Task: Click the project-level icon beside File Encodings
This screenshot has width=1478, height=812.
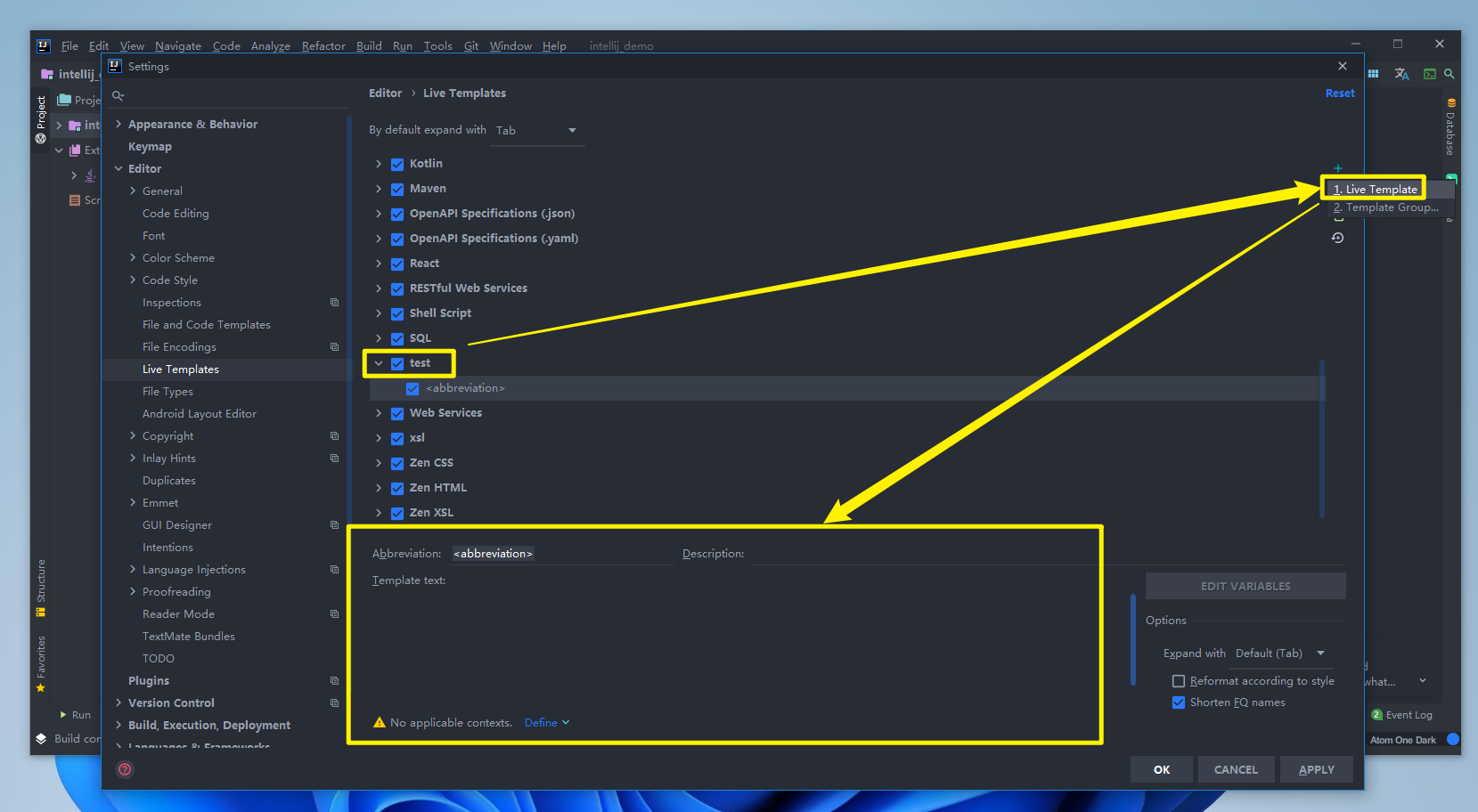Action: click(334, 346)
